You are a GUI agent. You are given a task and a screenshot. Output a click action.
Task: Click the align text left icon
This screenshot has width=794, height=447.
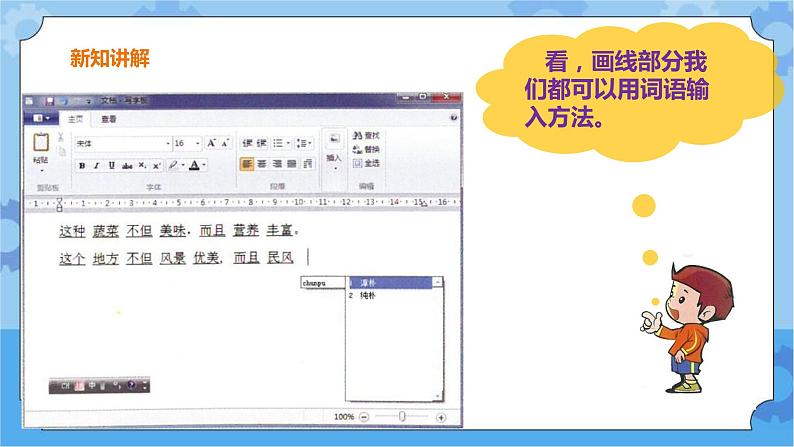pos(246,164)
